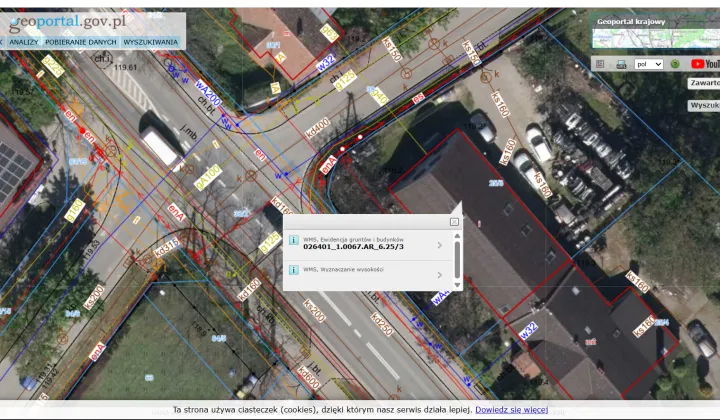Click the WMS, Ewidencja gruntów i budynków label

[x=353, y=240]
